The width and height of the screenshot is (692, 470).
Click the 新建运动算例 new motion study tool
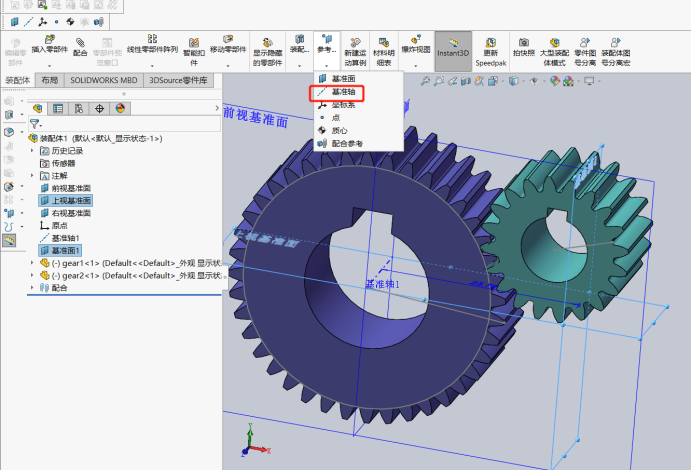pyautogui.click(x=355, y=52)
